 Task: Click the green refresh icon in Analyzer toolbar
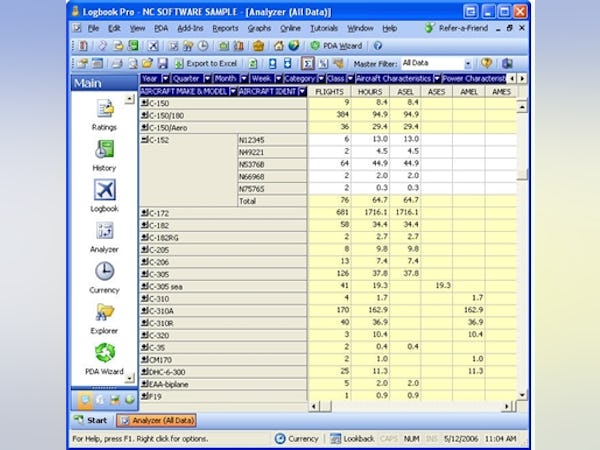253,64
